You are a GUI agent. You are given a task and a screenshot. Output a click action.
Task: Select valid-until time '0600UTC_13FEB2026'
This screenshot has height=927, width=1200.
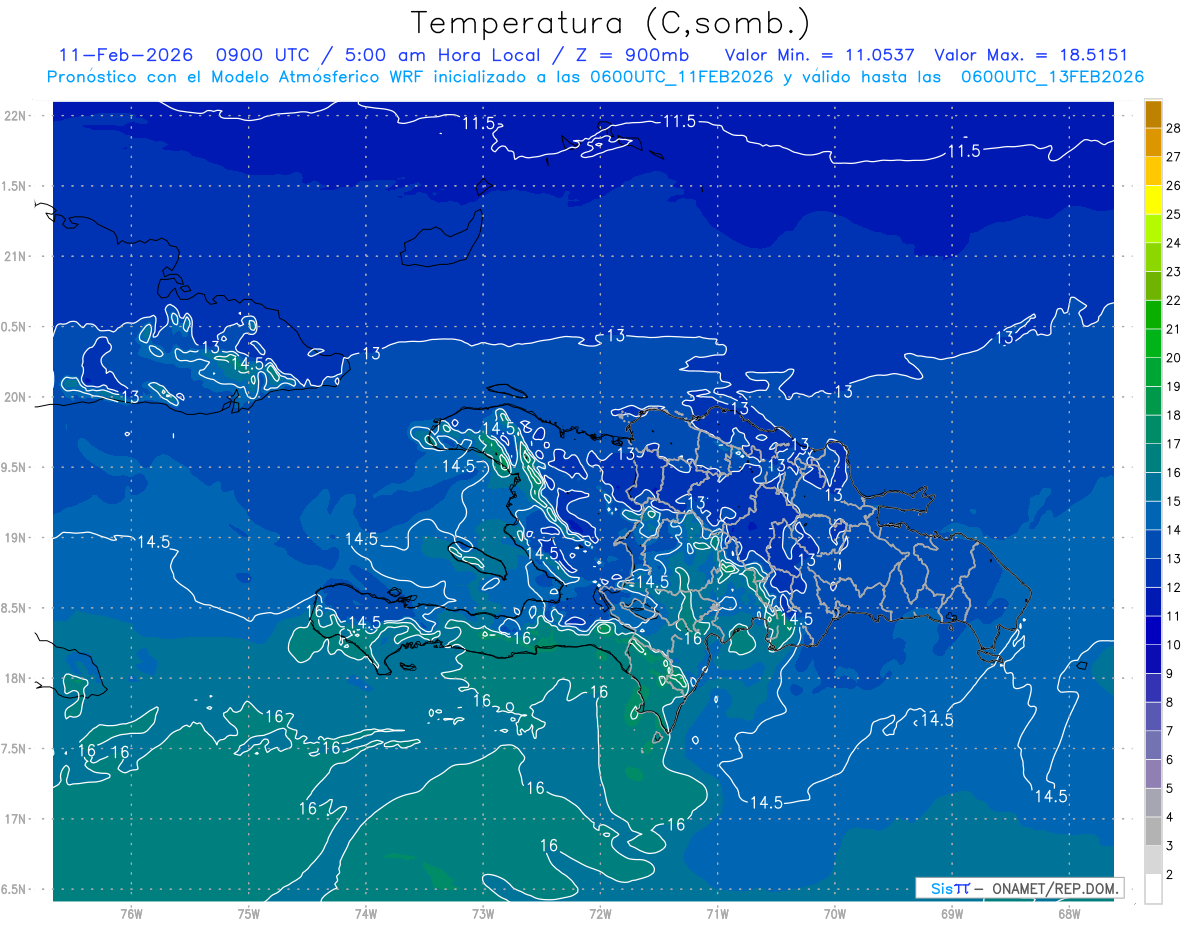[x=1052, y=77]
